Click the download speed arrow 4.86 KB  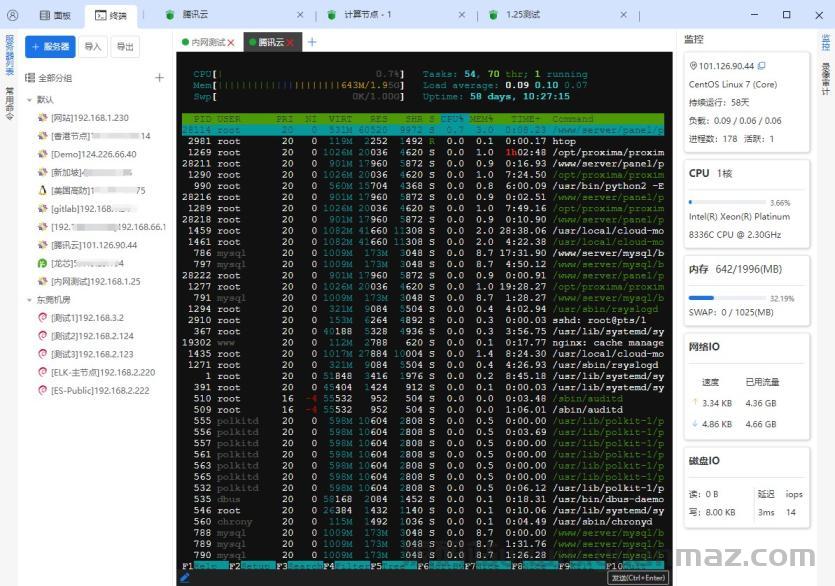[694, 424]
